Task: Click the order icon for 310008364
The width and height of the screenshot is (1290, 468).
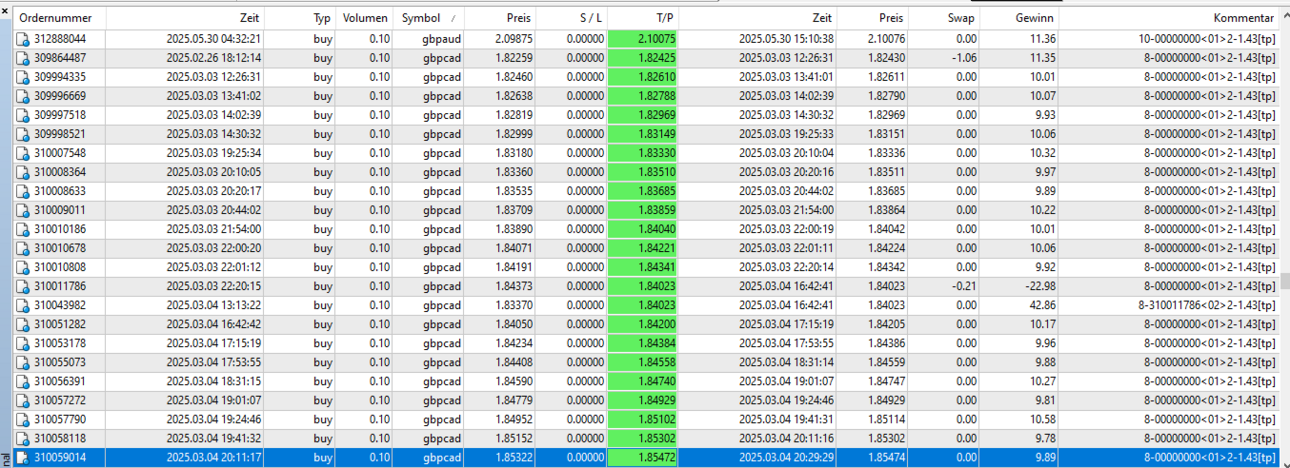Action: [x=24, y=172]
